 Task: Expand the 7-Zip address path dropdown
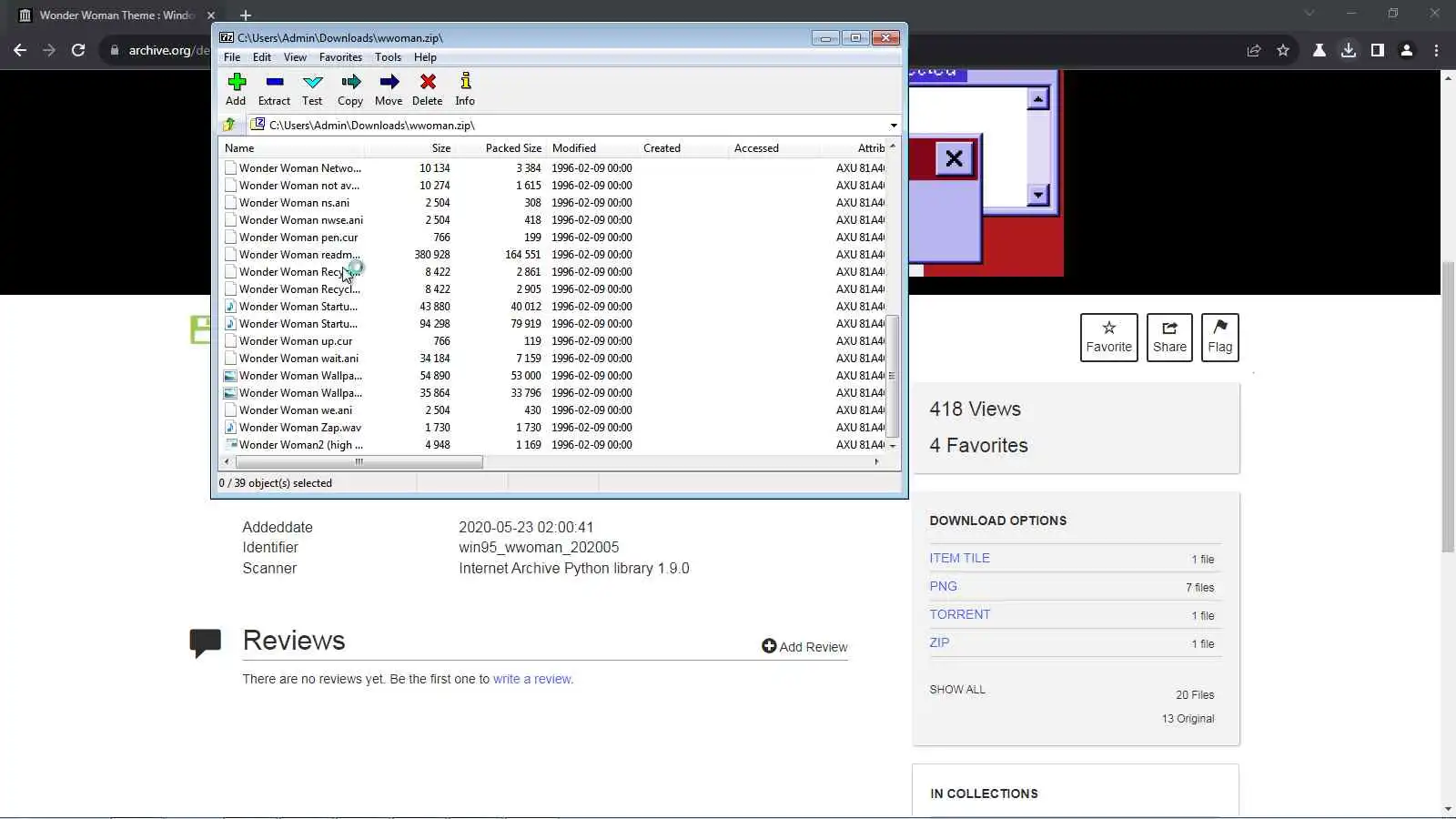[x=894, y=126]
